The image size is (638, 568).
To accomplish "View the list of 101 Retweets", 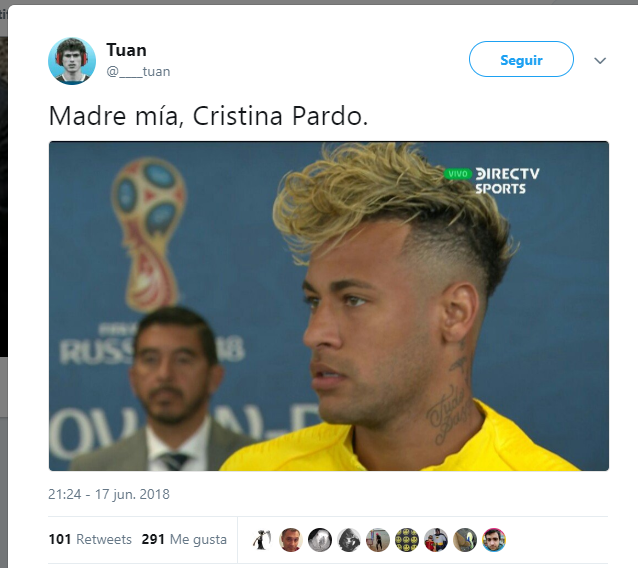I will point(90,539).
